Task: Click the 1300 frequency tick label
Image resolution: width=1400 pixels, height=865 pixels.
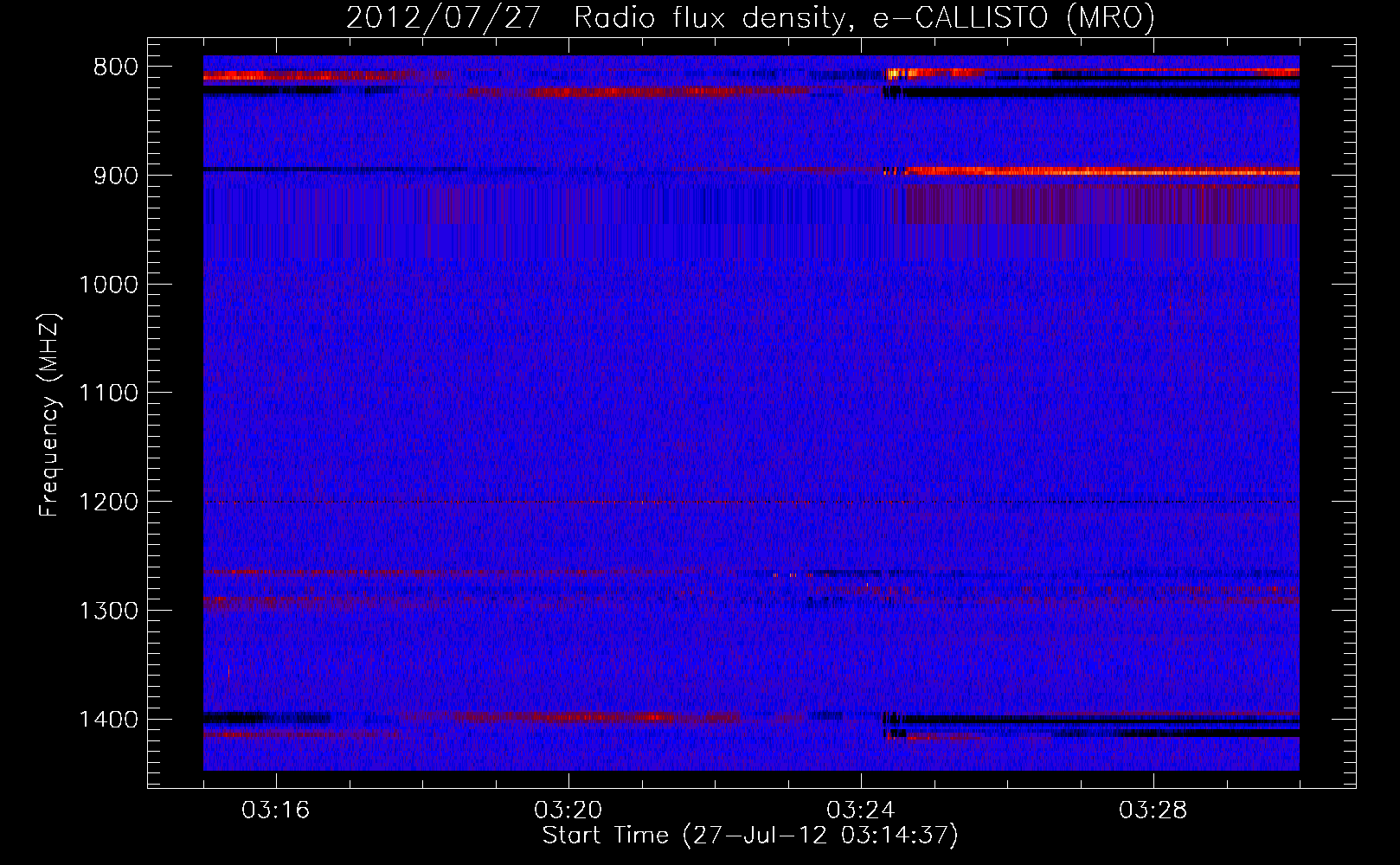Action: (x=108, y=611)
